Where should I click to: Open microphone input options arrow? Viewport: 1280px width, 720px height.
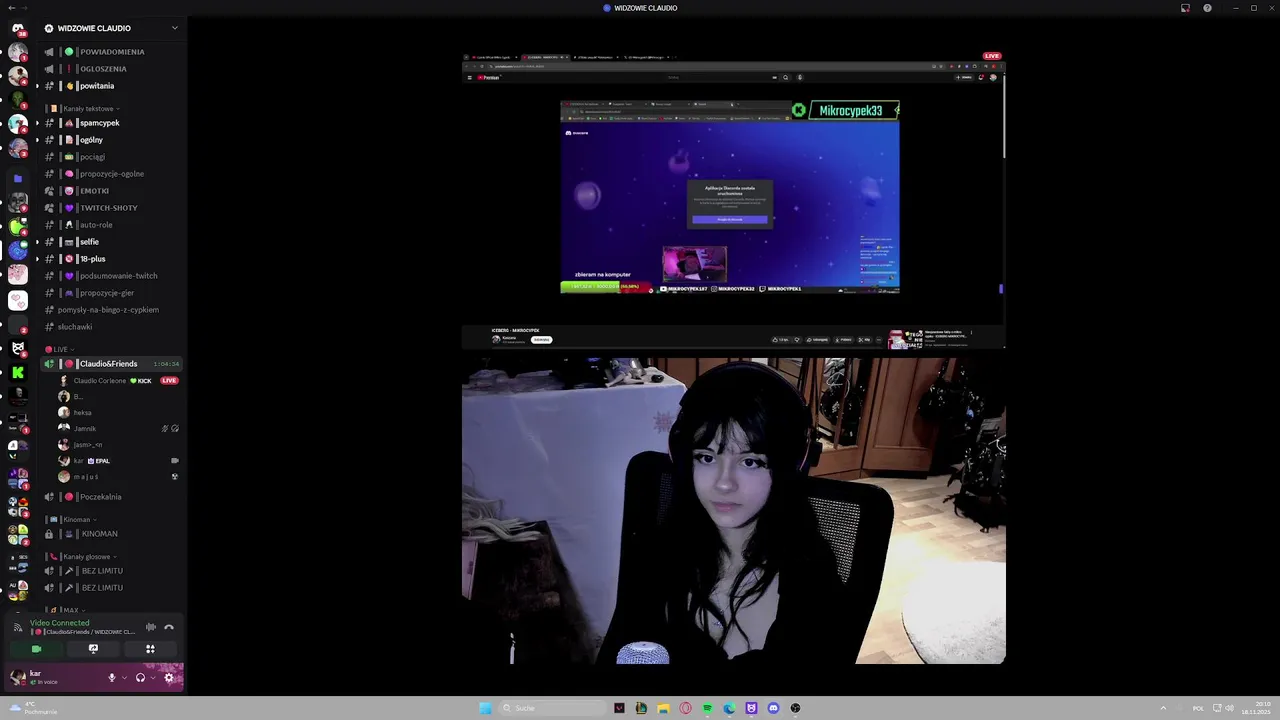124,677
